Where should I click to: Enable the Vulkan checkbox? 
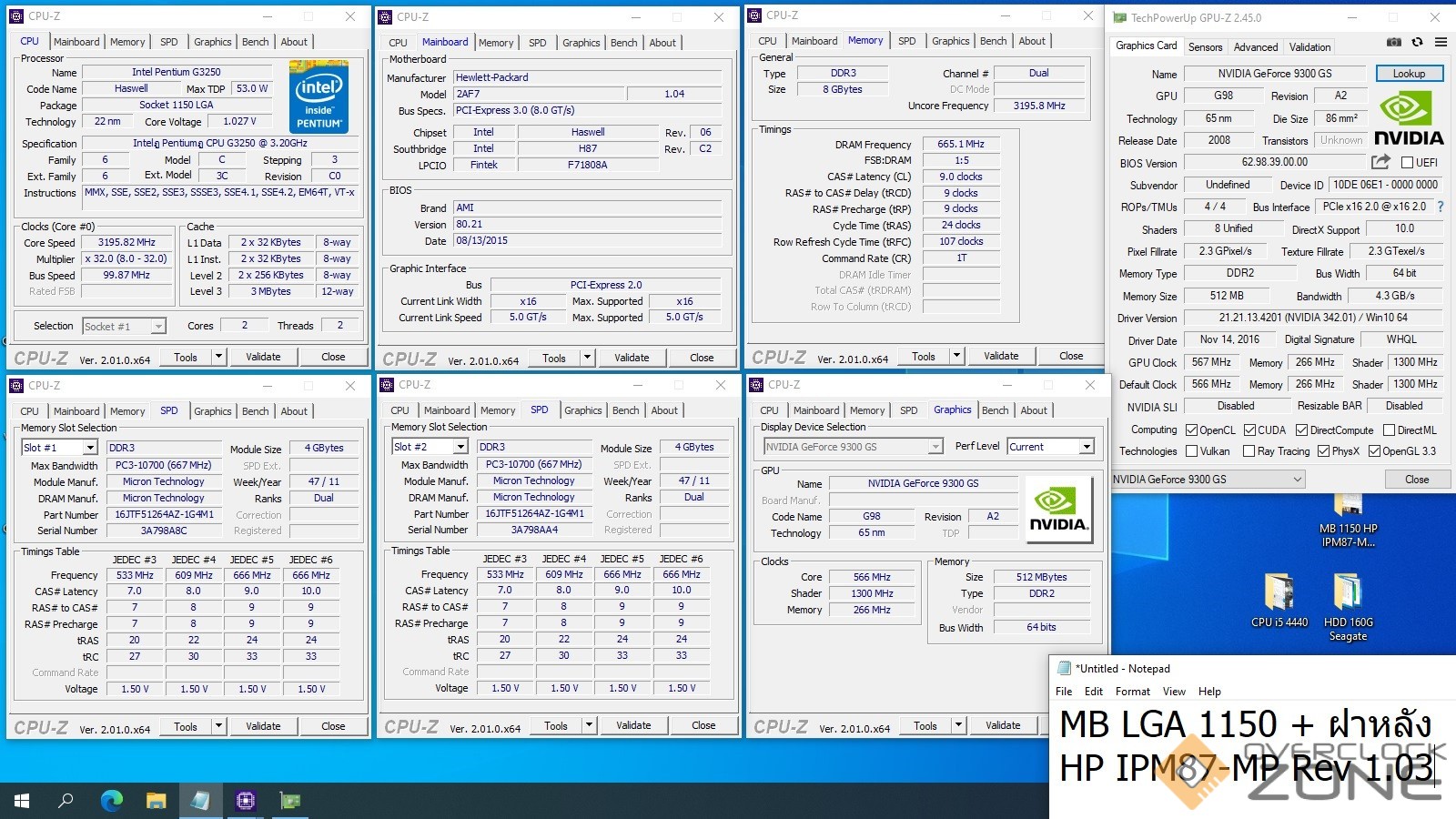tap(1192, 451)
